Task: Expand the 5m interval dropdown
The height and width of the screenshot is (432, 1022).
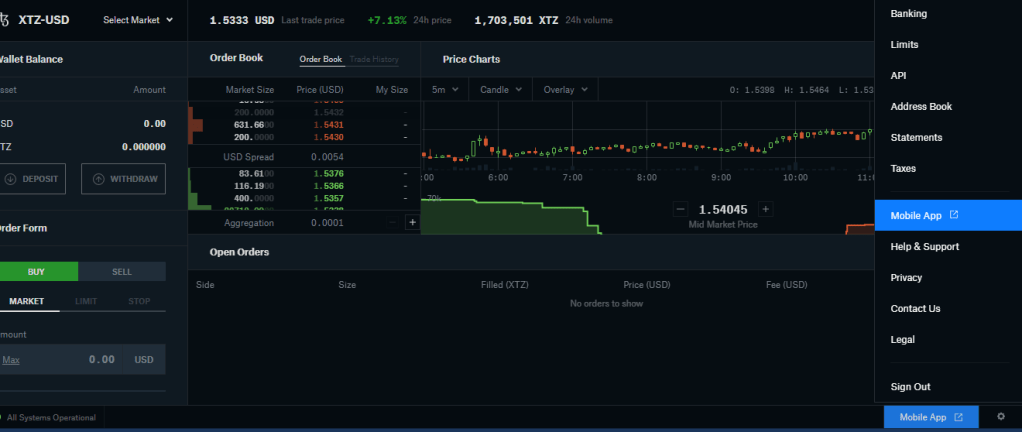Action: (445, 89)
